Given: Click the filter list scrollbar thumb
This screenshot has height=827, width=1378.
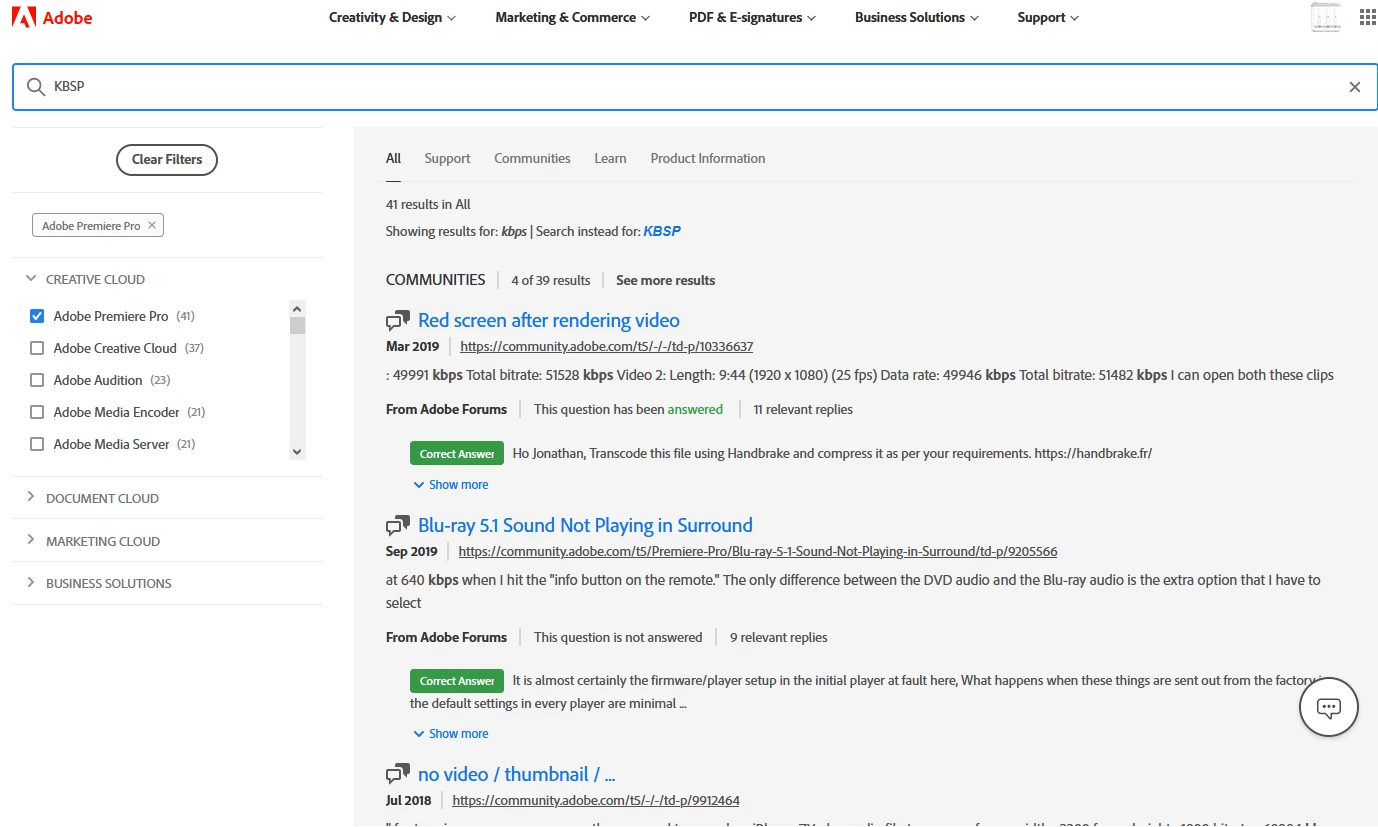Looking at the screenshot, I should point(297,326).
